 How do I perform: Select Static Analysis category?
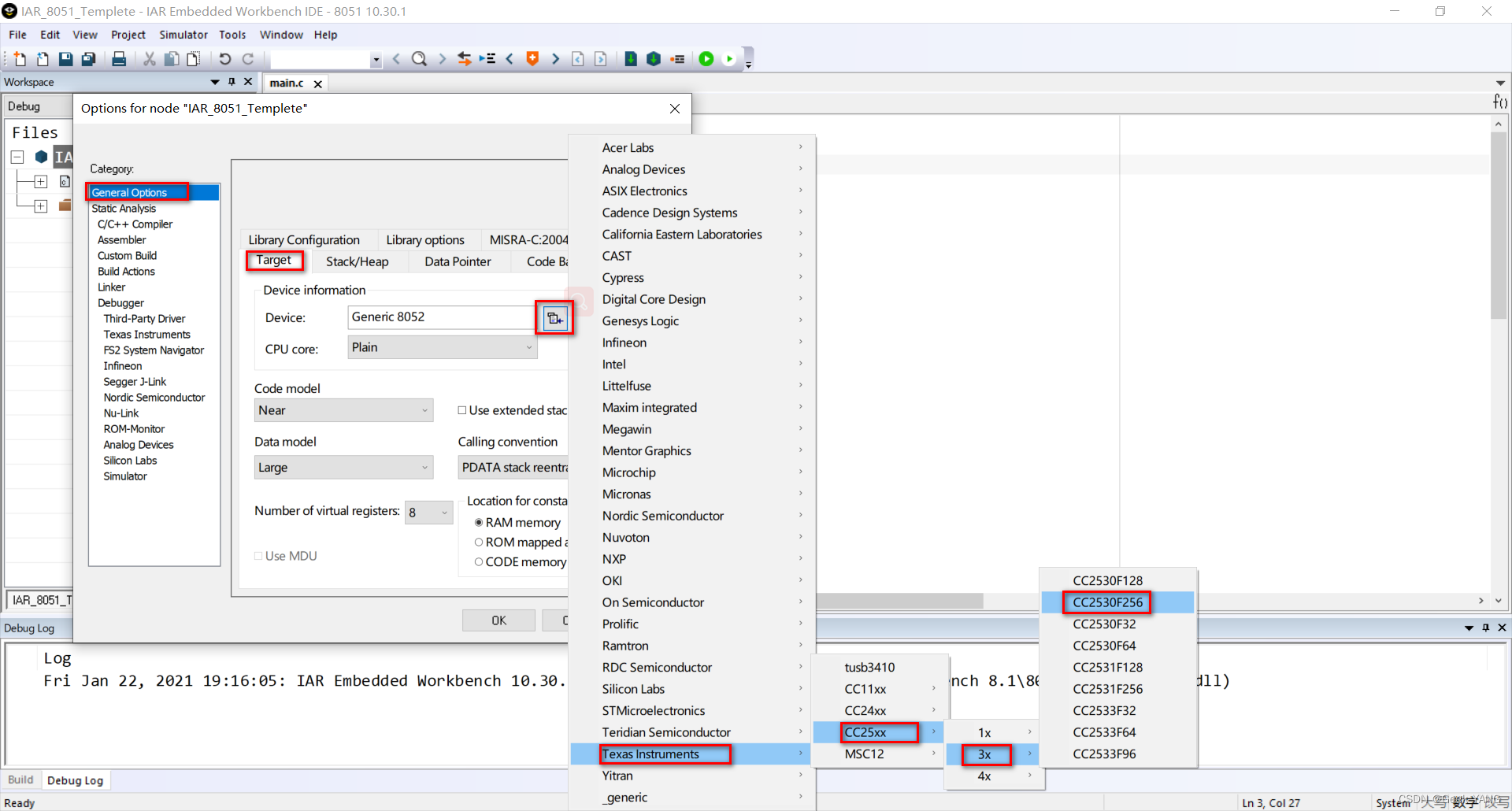(x=124, y=209)
